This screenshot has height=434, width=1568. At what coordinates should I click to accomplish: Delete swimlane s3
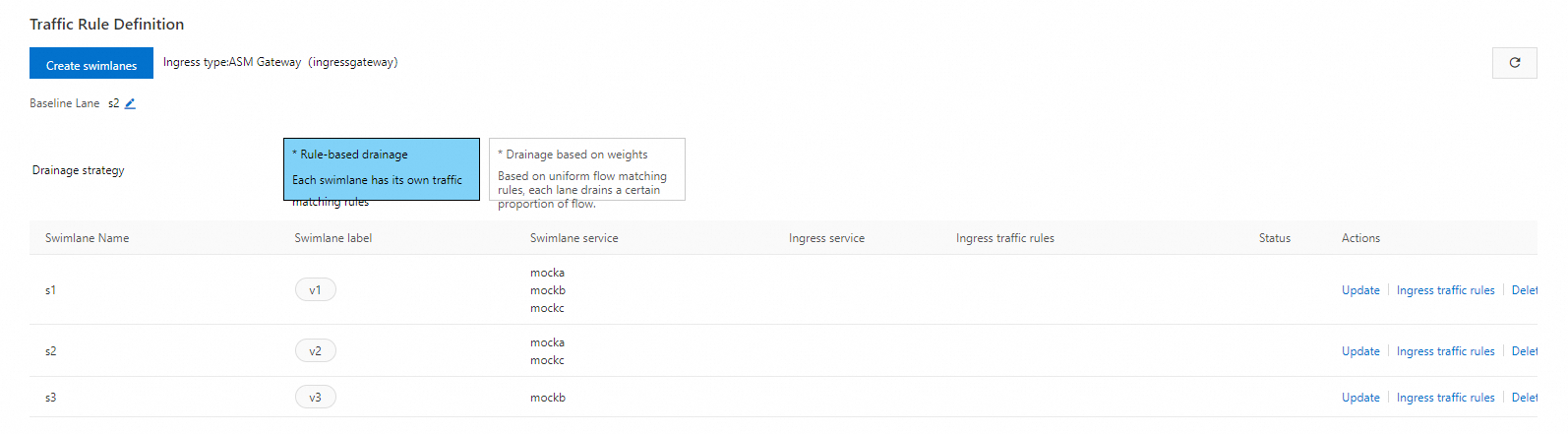coord(1524,398)
